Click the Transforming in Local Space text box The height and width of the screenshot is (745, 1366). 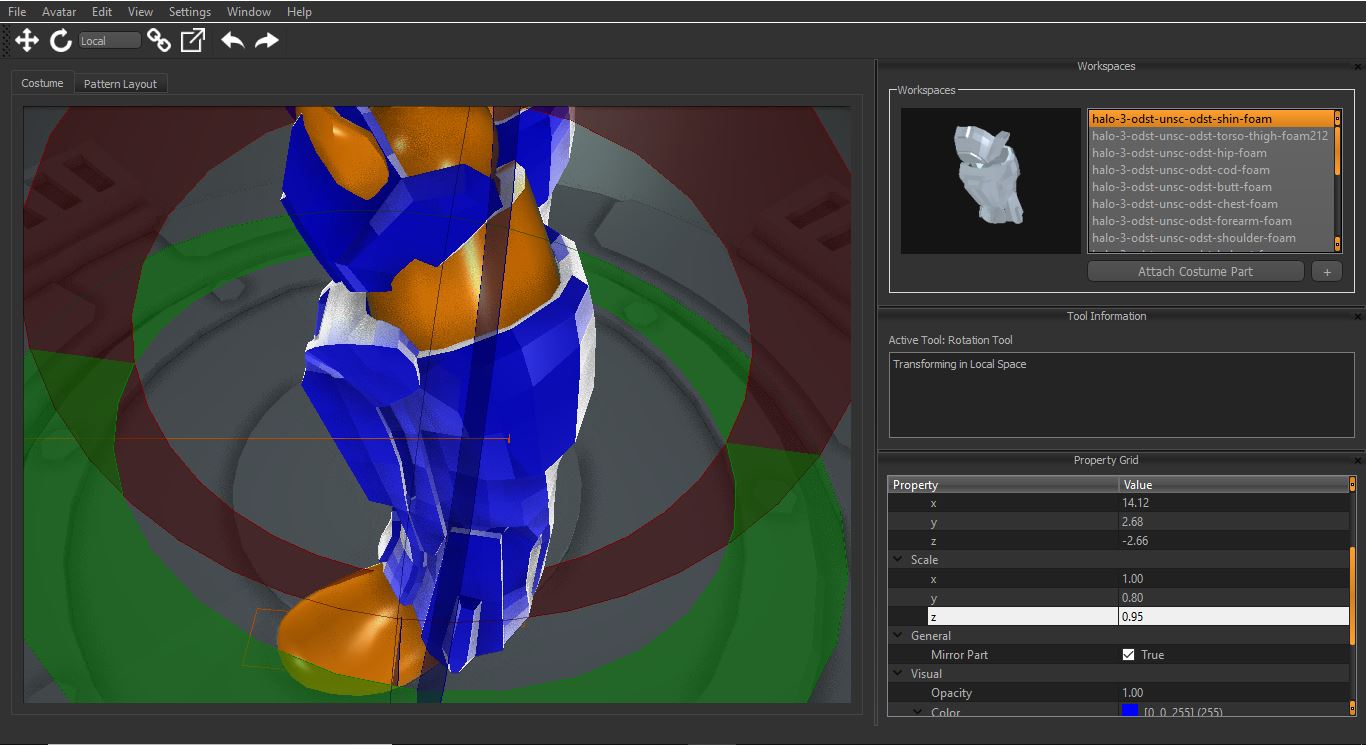tap(1121, 394)
